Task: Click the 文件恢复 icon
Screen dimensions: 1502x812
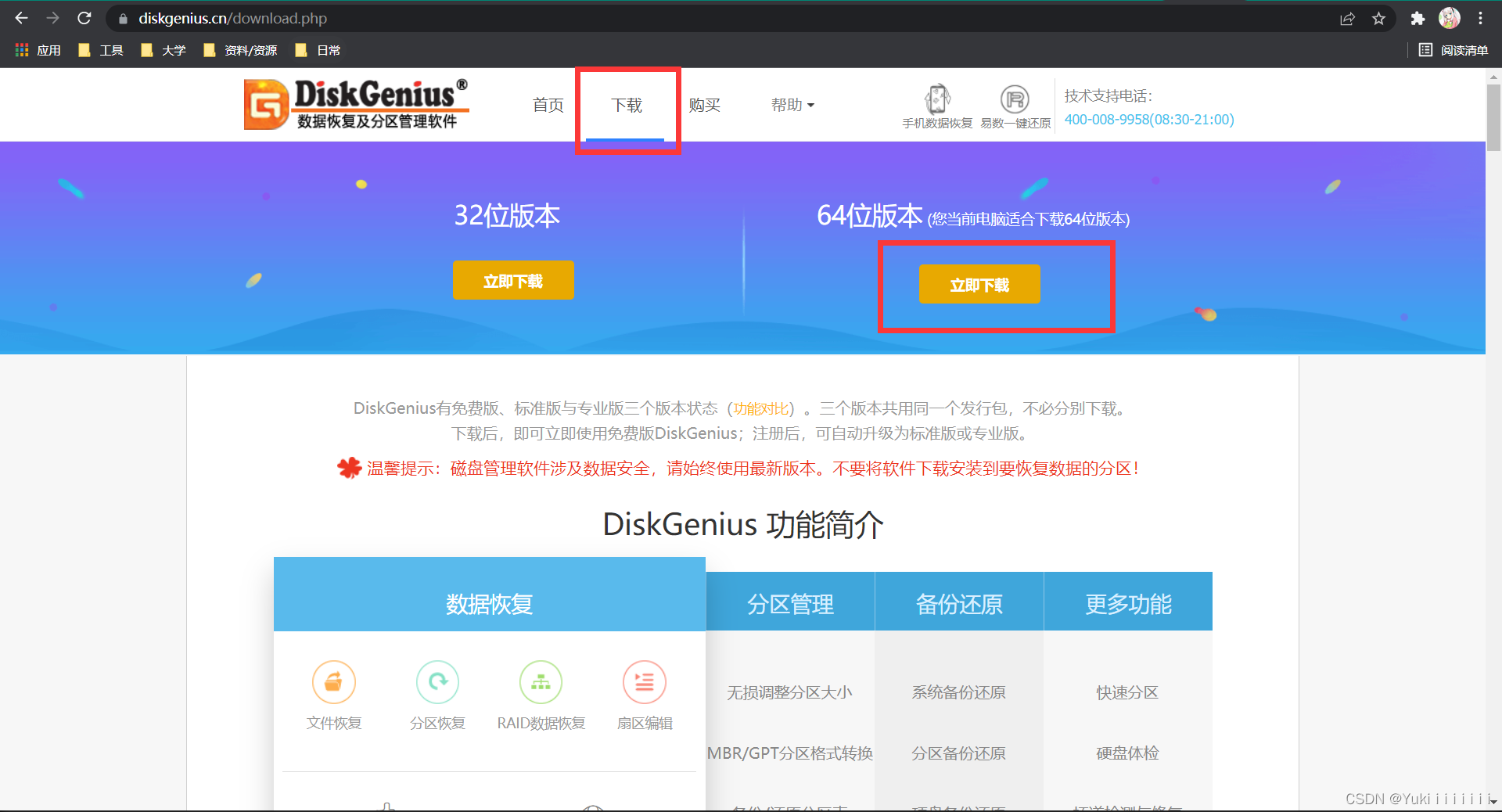Action: 334,682
